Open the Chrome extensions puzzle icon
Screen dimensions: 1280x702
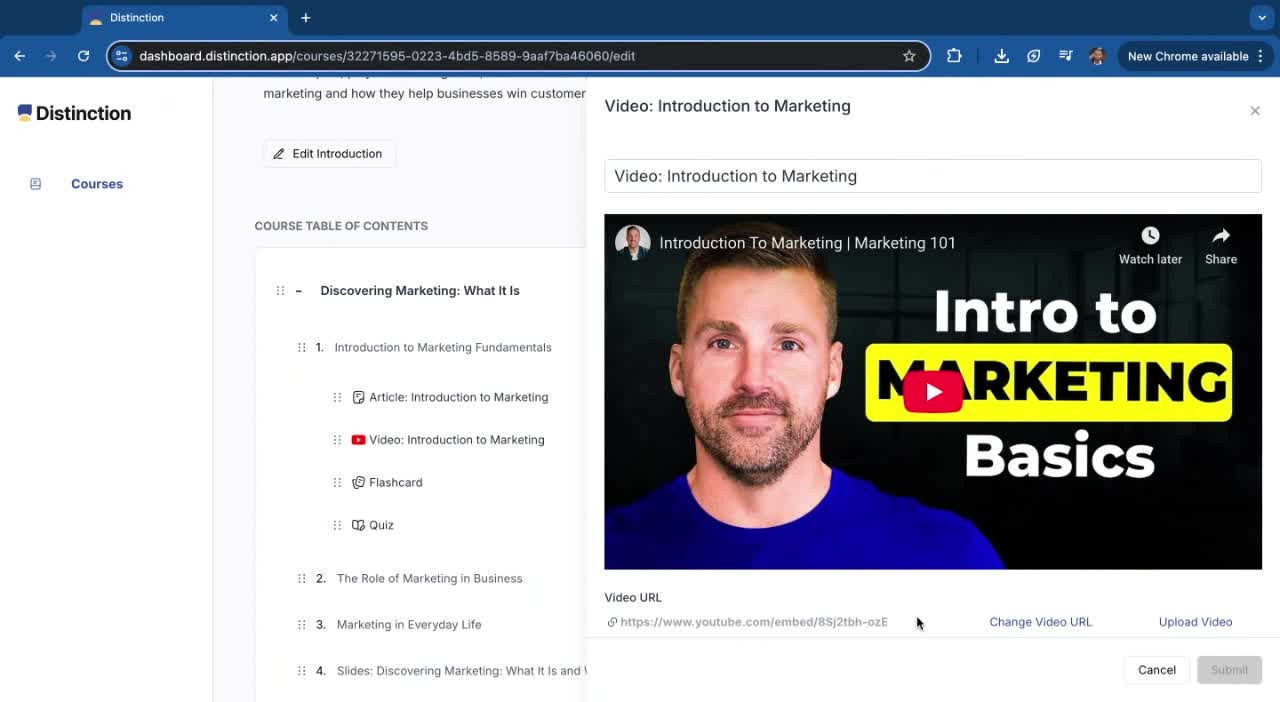point(954,56)
